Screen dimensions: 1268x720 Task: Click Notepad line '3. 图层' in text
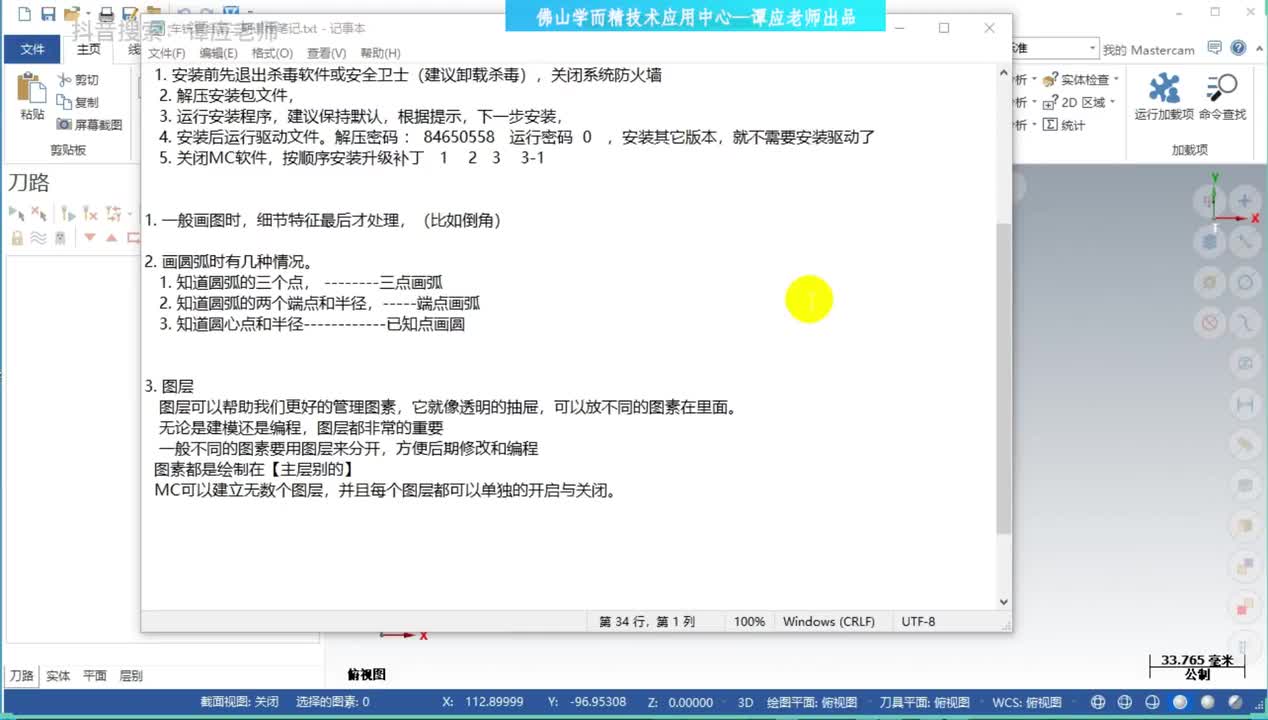pos(169,386)
